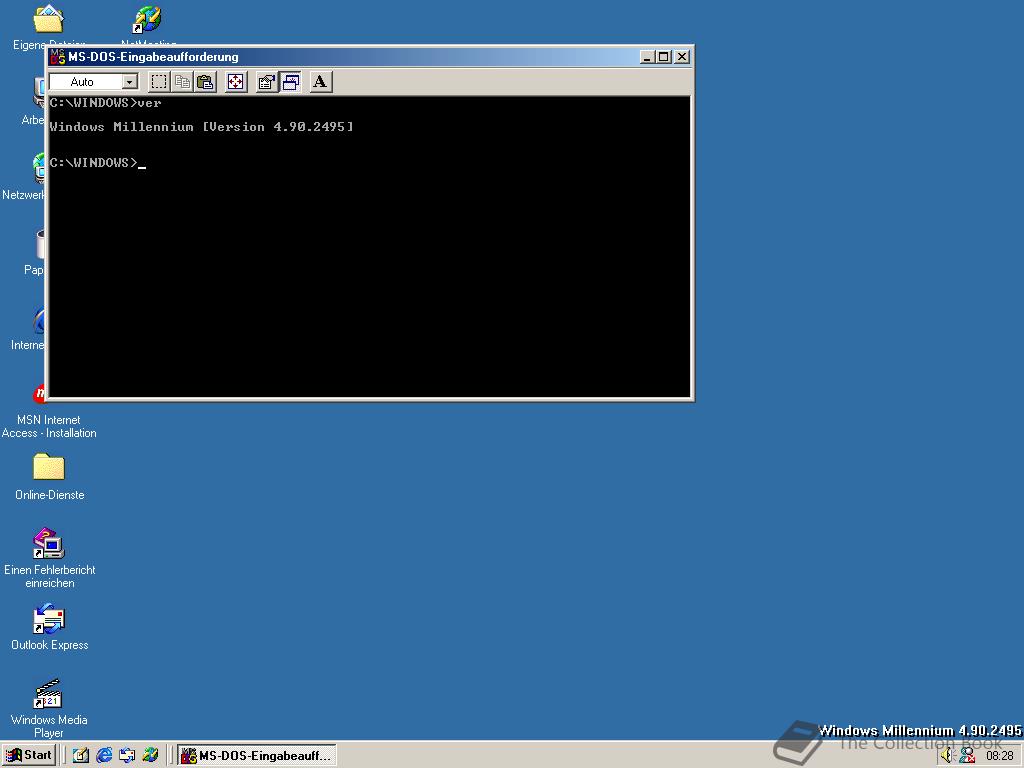Screen dimensions: 1024x768
Task: Select the NetMeeting desktop shortcut
Action: (x=148, y=20)
